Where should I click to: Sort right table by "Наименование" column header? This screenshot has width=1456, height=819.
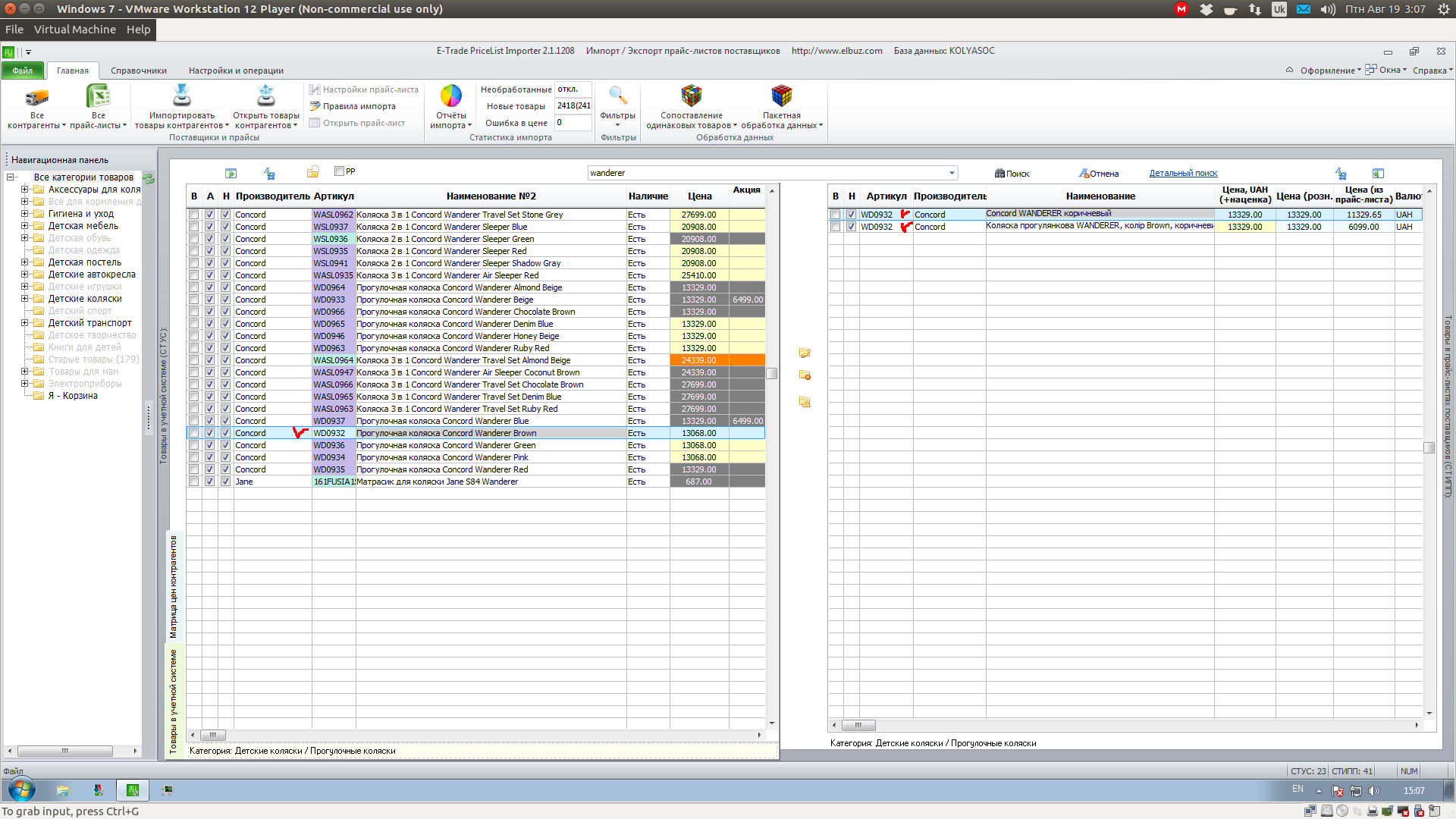[1100, 196]
